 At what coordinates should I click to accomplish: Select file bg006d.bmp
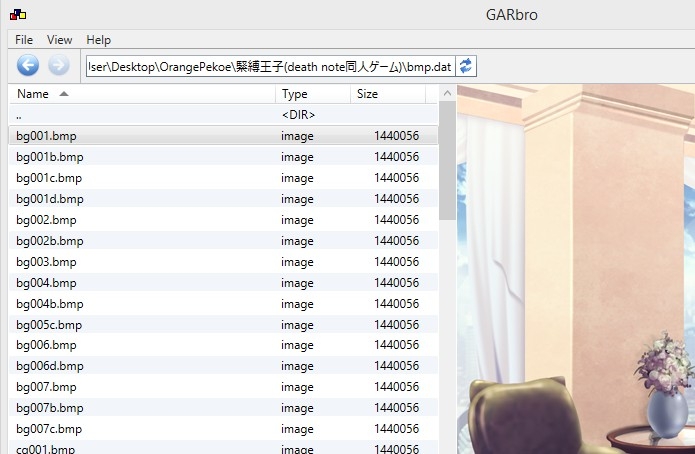223,366
